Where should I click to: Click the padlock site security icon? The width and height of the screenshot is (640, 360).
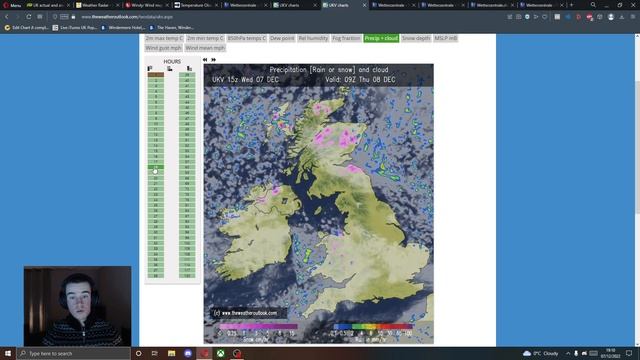pos(73,17)
